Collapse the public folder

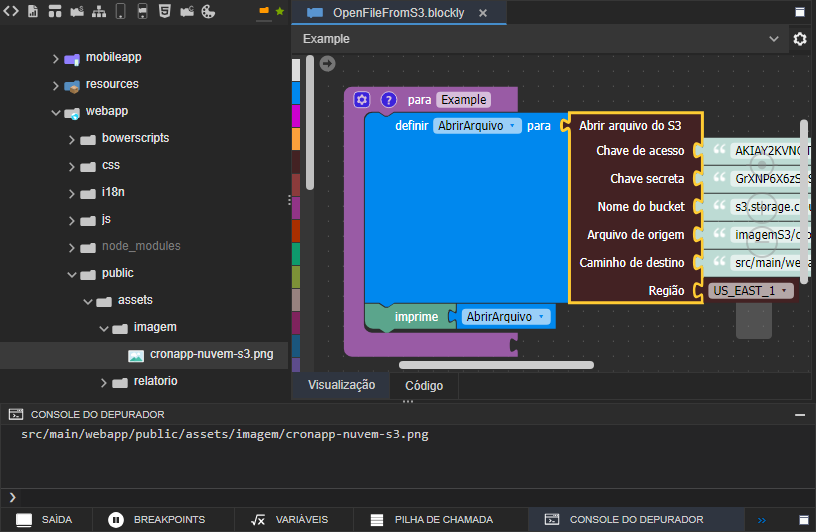coord(72,275)
